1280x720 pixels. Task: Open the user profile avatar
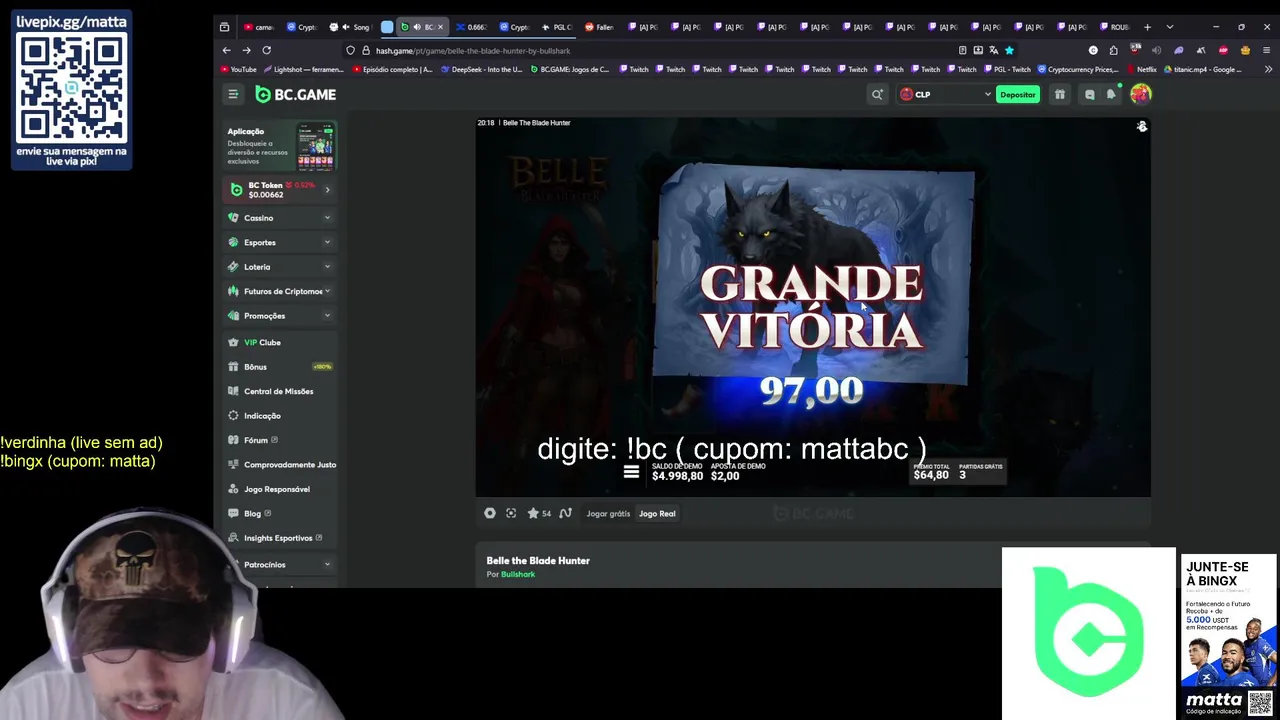1141,94
